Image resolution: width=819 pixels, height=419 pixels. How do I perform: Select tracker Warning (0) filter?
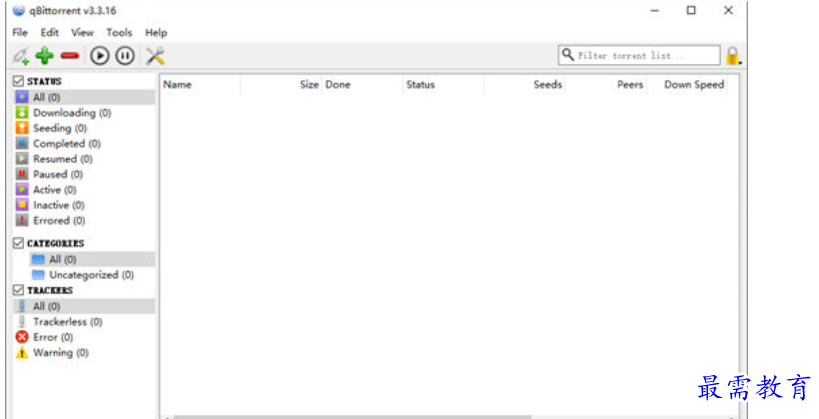85,353
